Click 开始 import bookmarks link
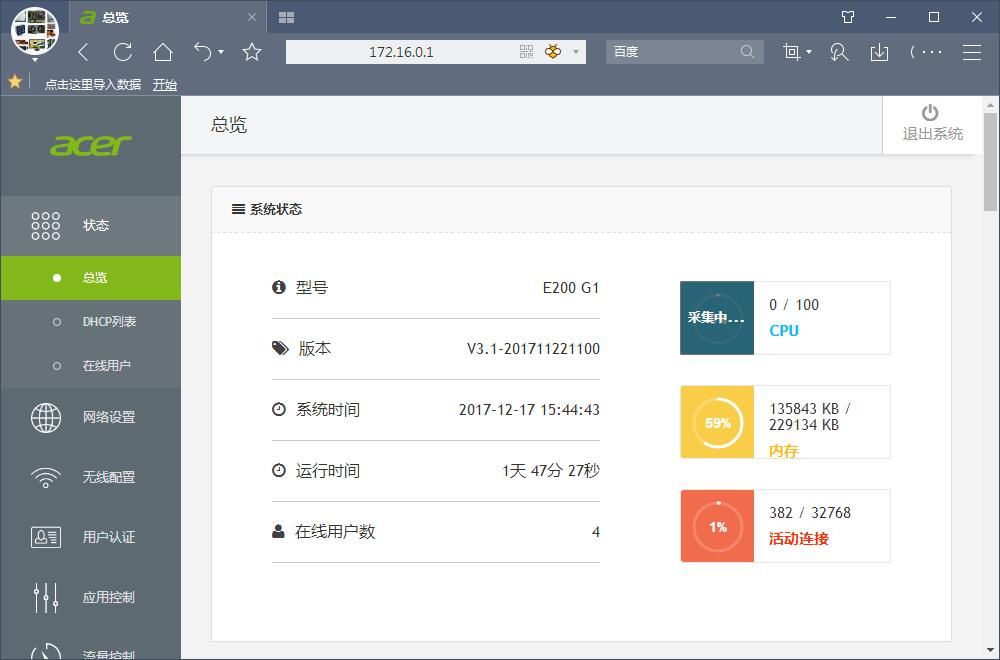Image resolution: width=1000 pixels, height=660 pixels. pos(165,84)
